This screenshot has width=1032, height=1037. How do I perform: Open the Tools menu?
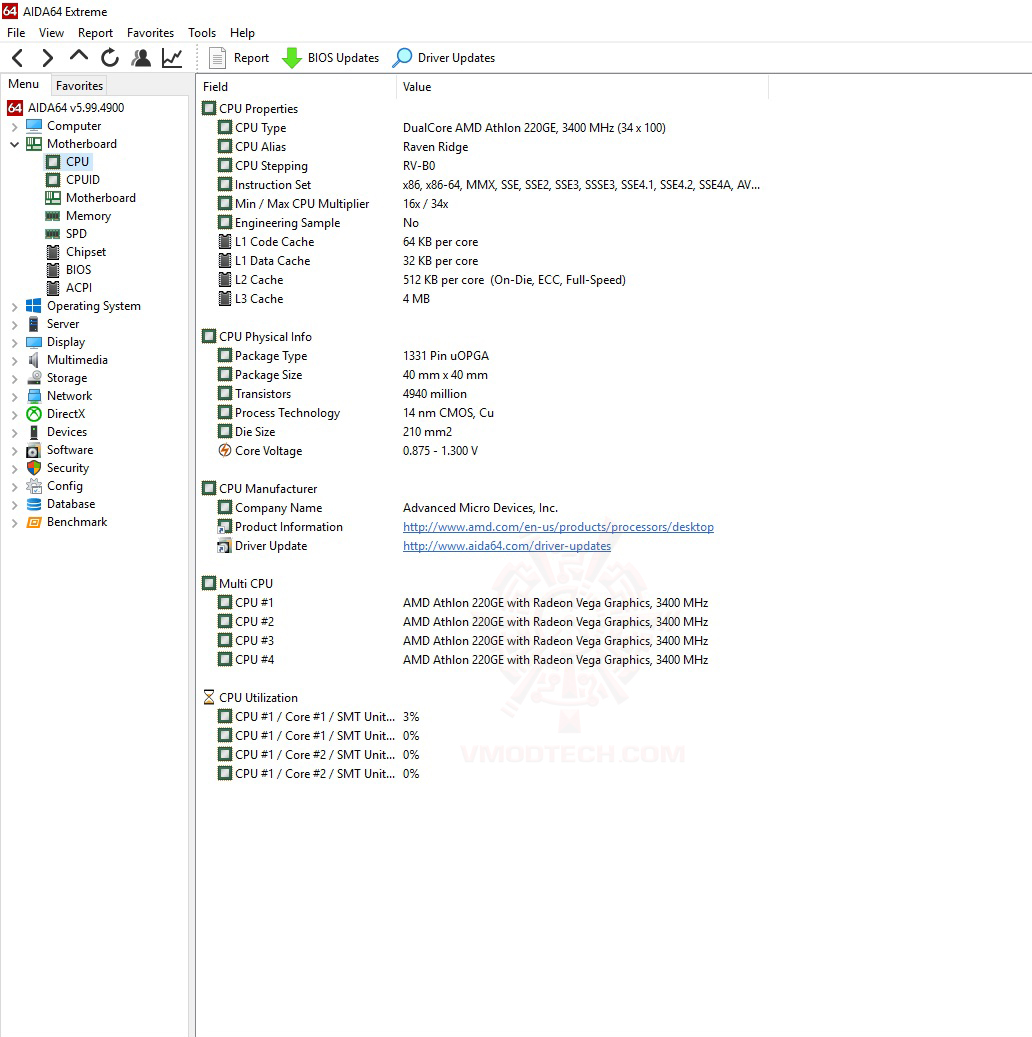click(202, 32)
